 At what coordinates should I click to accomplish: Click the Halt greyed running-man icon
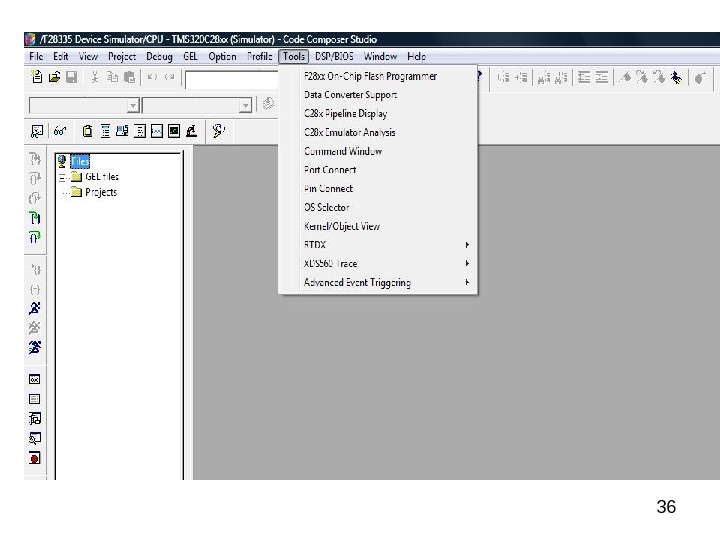tap(35, 327)
